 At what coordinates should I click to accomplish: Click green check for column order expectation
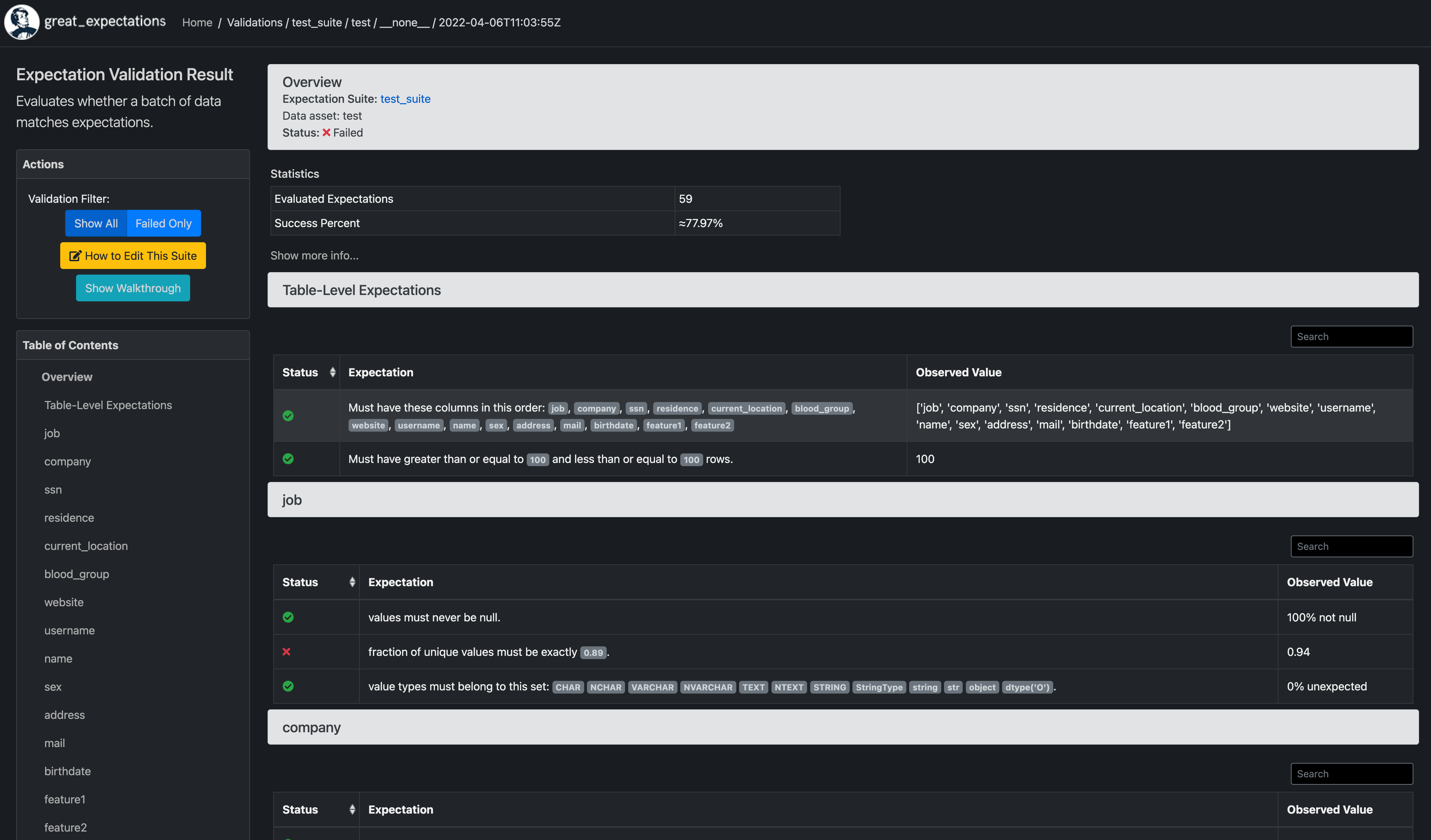coord(288,416)
